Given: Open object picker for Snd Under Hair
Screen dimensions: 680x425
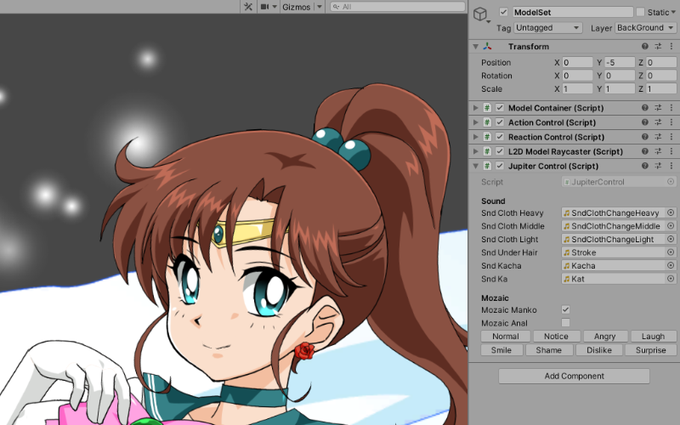Looking at the screenshot, I should 670,252.
